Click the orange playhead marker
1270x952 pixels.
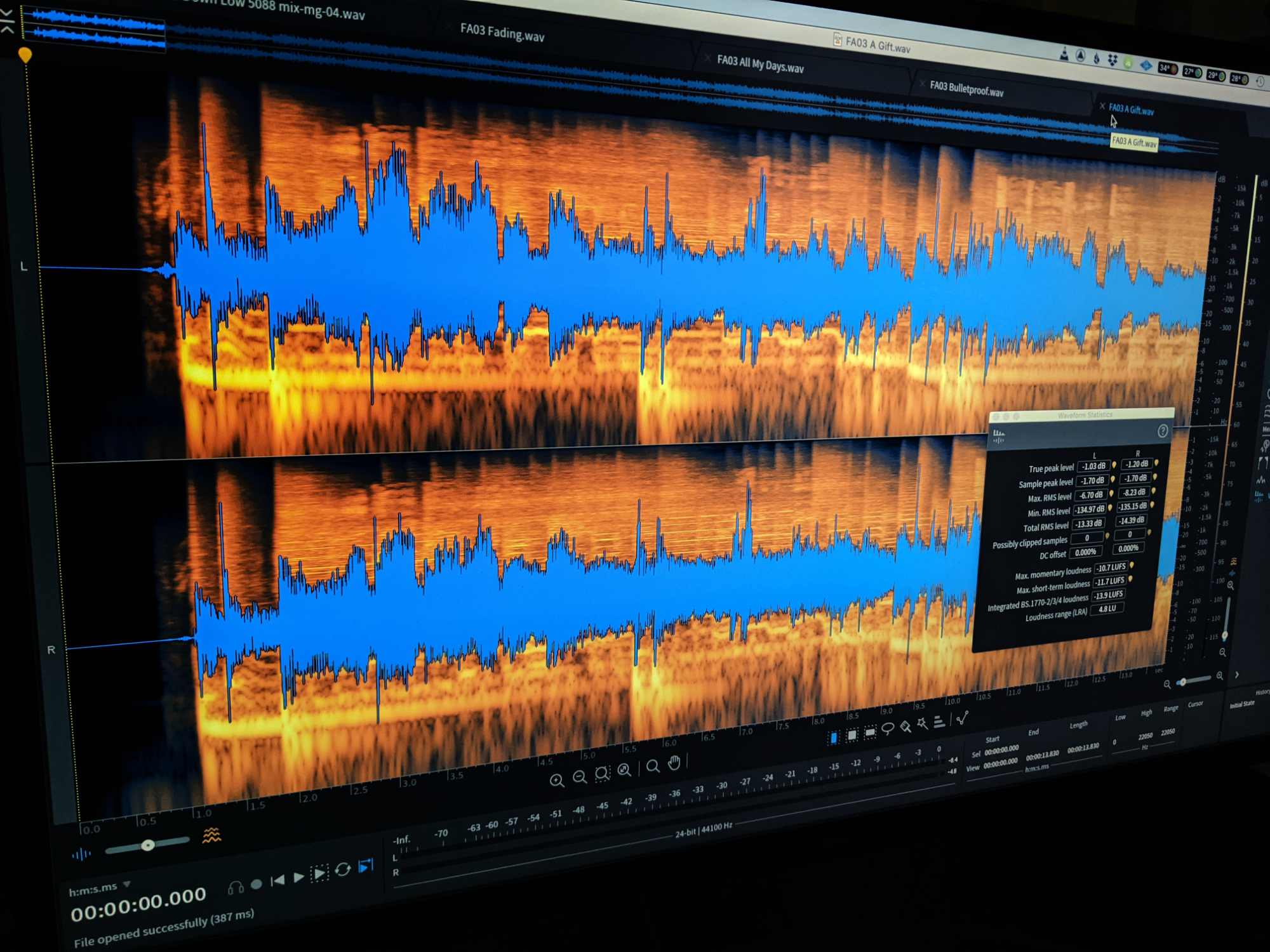pyautogui.click(x=25, y=55)
